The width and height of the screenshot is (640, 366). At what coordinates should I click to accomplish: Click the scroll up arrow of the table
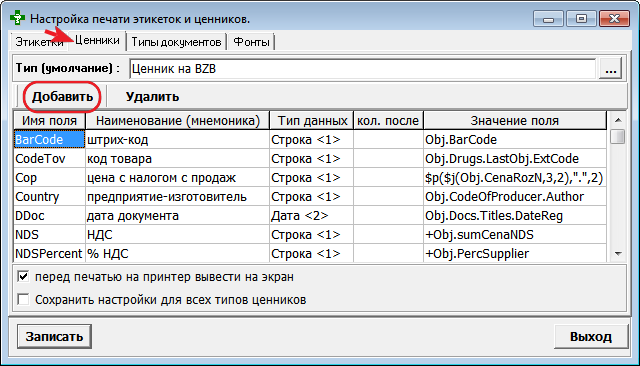click(x=618, y=120)
